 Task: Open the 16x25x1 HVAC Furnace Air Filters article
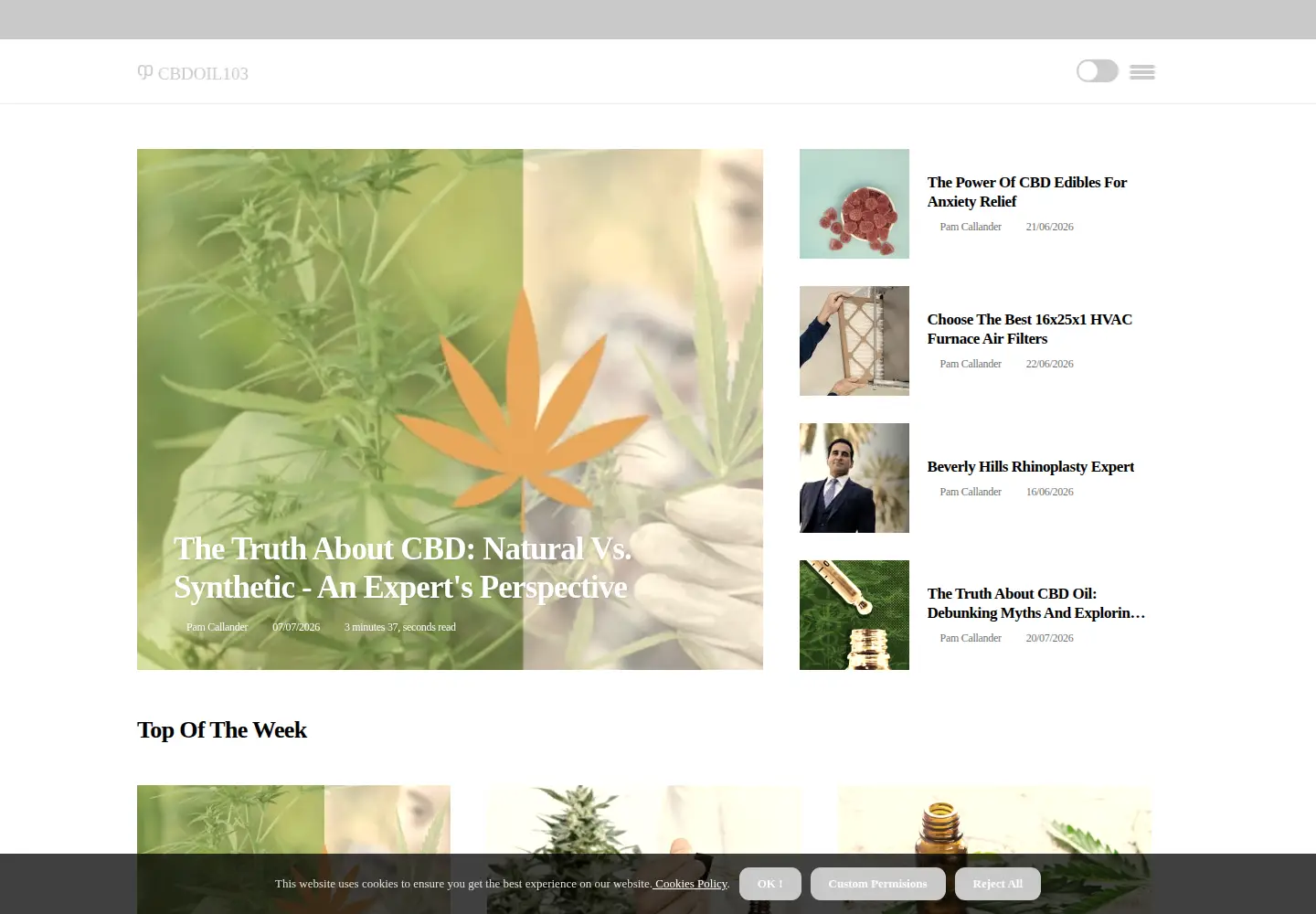(1029, 329)
